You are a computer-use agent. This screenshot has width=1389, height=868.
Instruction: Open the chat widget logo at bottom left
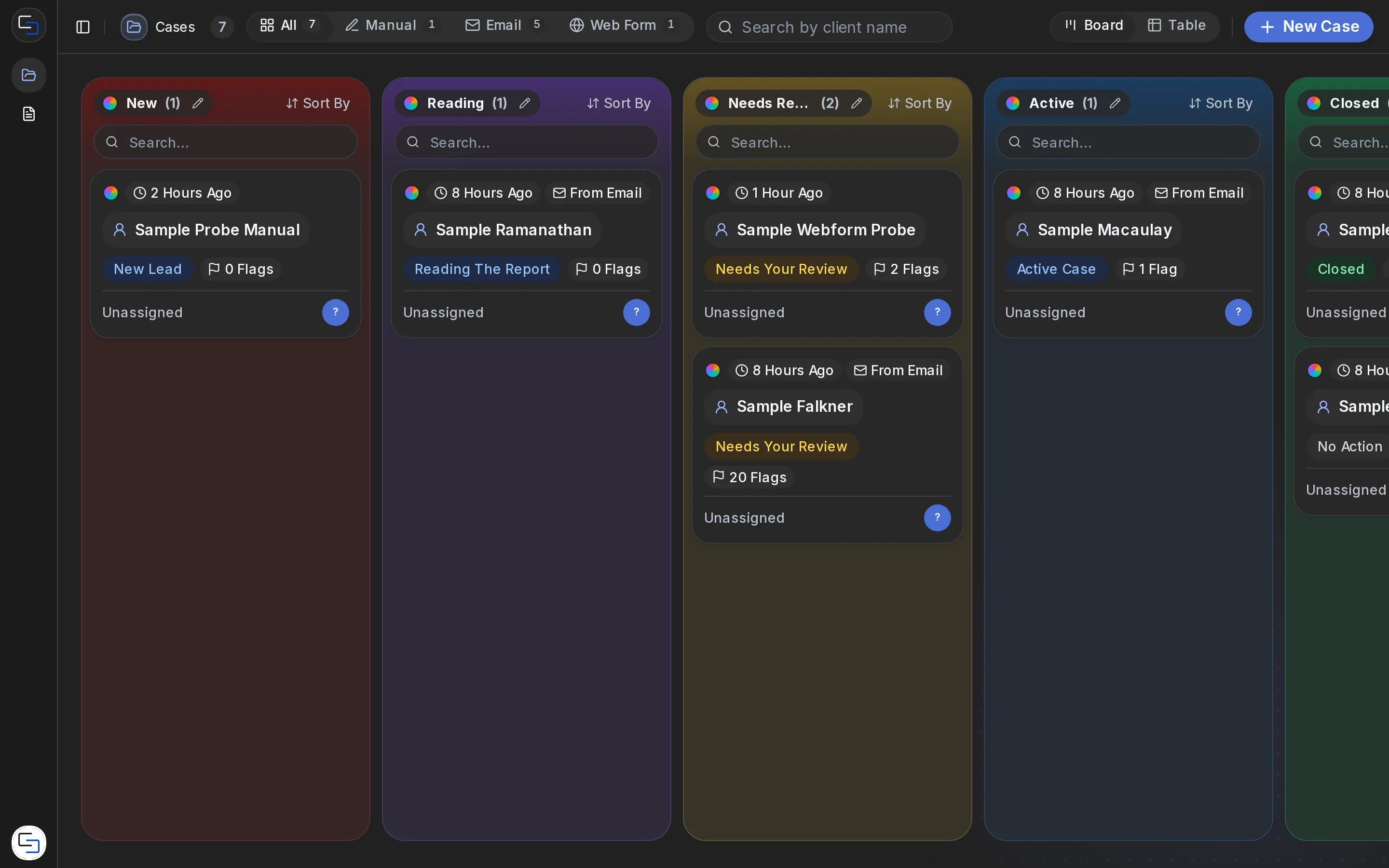coord(29,842)
